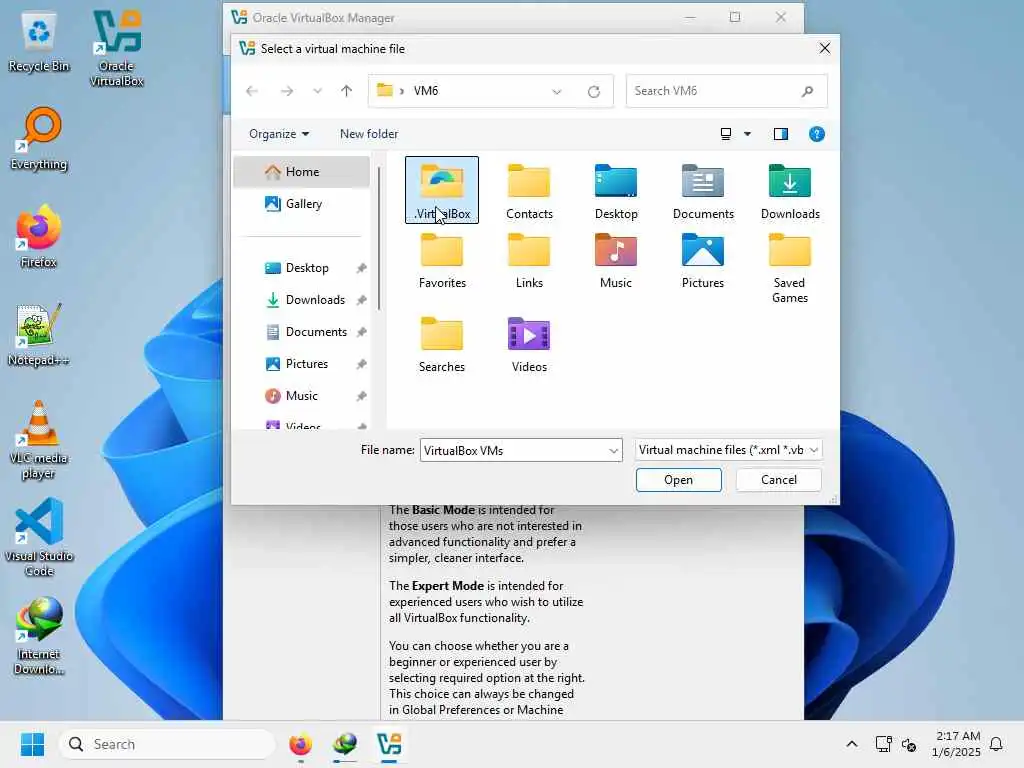The height and width of the screenshot is (768, 1024).
Task: Open Recycle Bin on desktop
Action: tap(39, 42)
